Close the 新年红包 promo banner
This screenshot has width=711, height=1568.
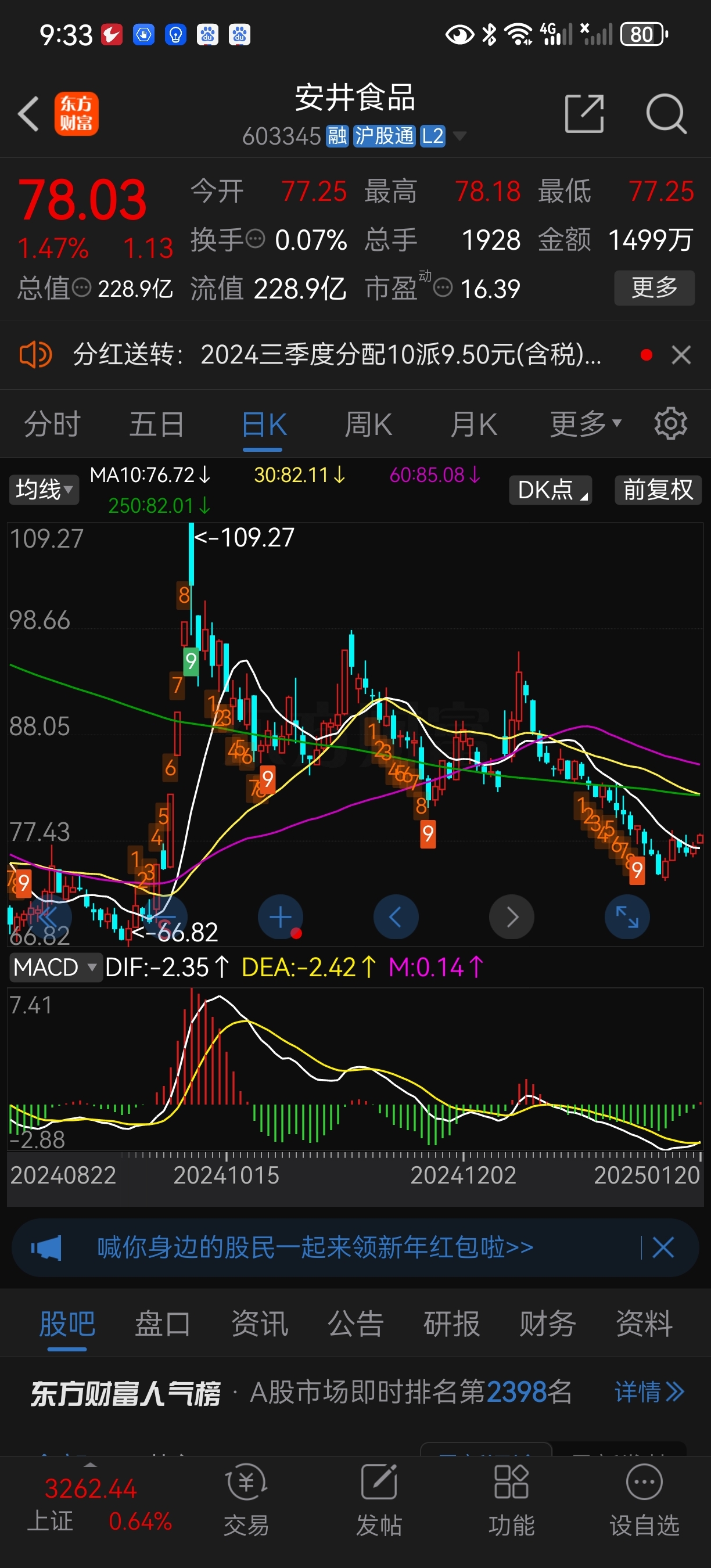click(663, 1247)
